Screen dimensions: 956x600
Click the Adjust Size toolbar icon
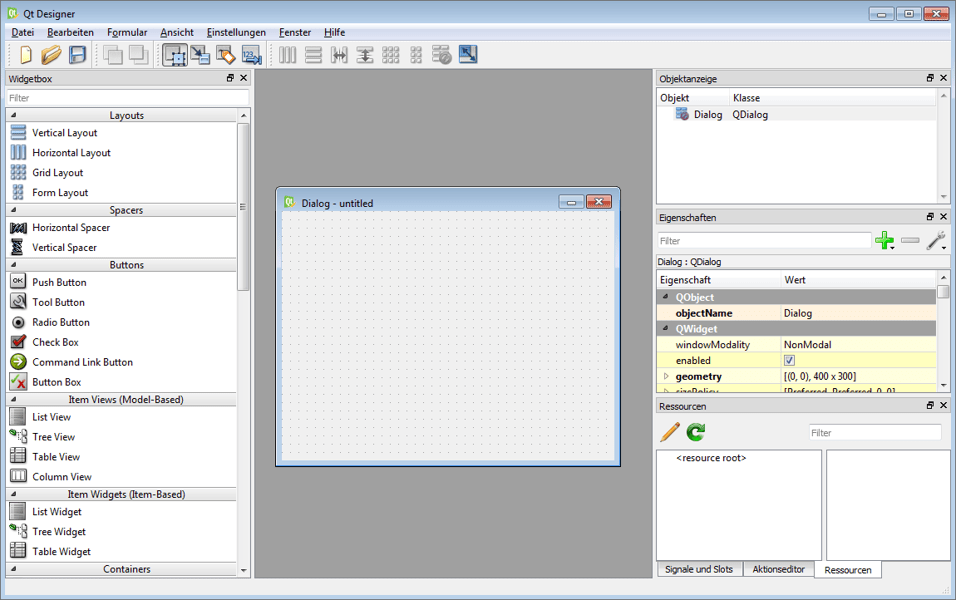click(468, 55)
